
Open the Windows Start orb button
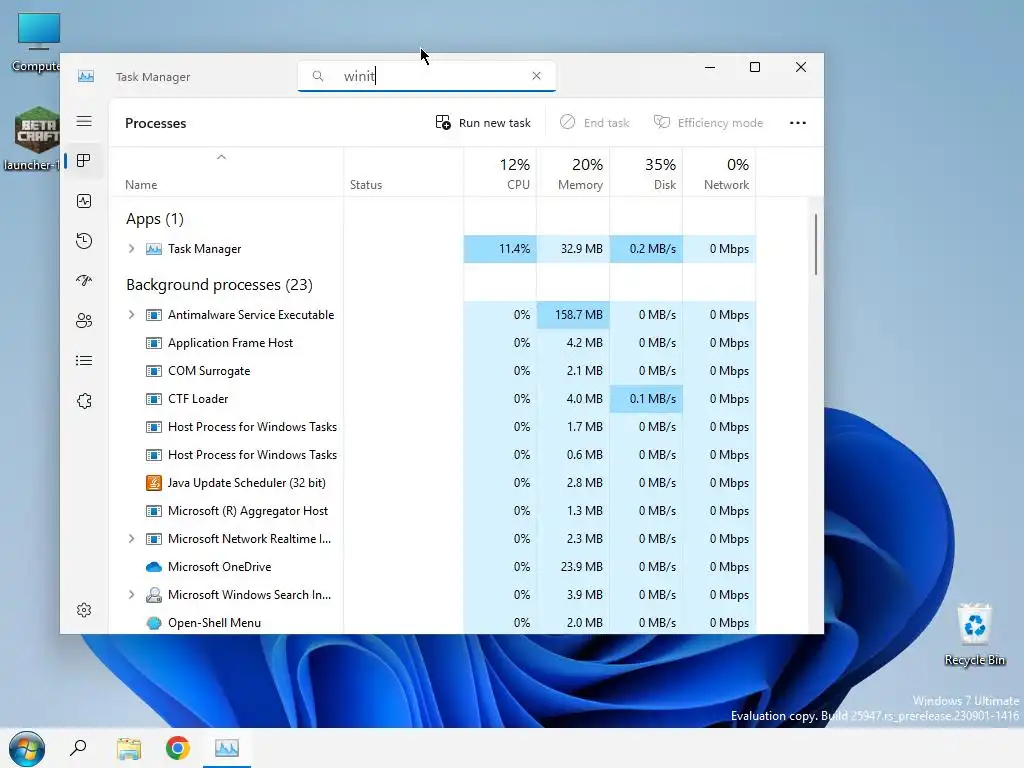pos(27,748)
